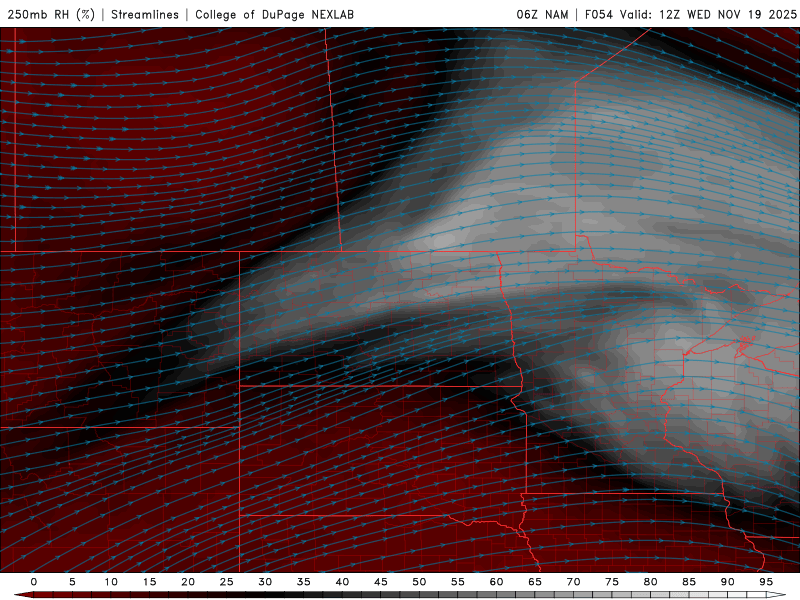800x600 pixels.
Task: Click the colorbar label "70"
Action: pyautogui.click(x=573, y=582)
